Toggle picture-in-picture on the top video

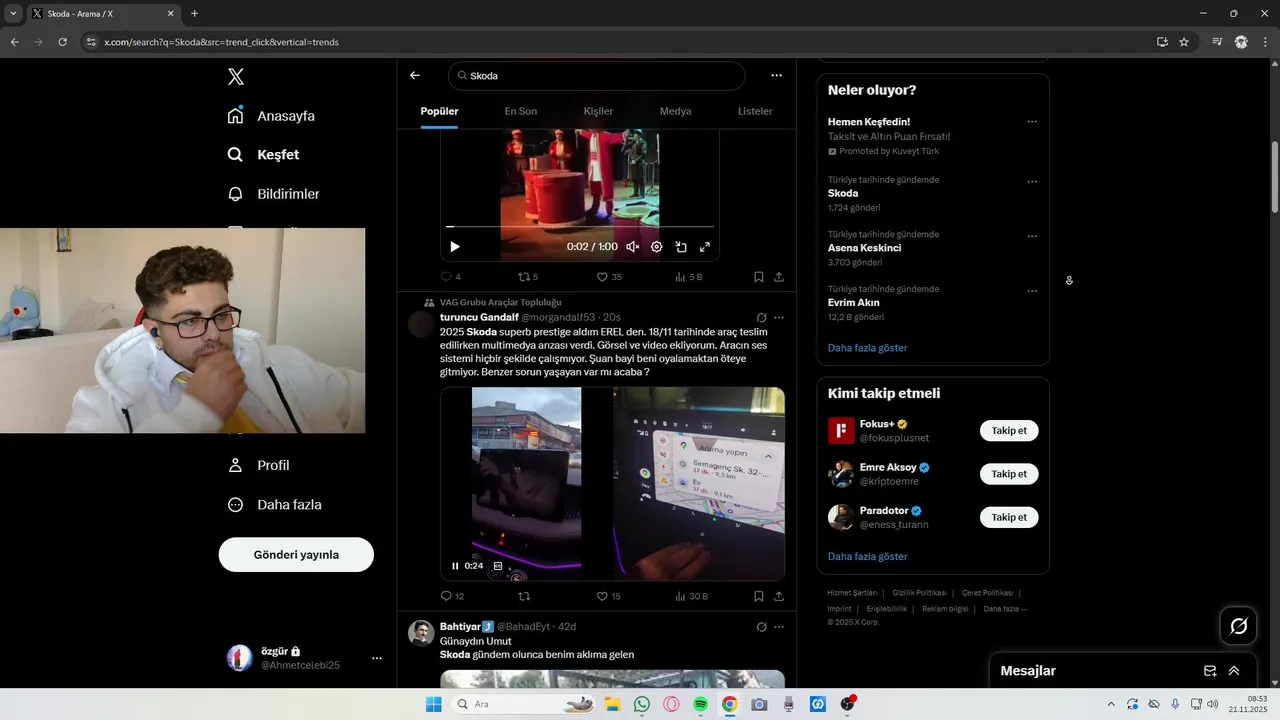[x=681, y=246]
